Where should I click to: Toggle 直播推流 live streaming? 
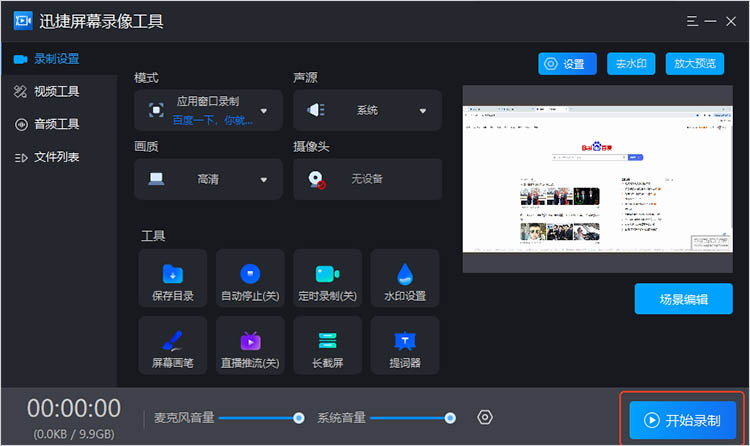(x=250, y=345)
